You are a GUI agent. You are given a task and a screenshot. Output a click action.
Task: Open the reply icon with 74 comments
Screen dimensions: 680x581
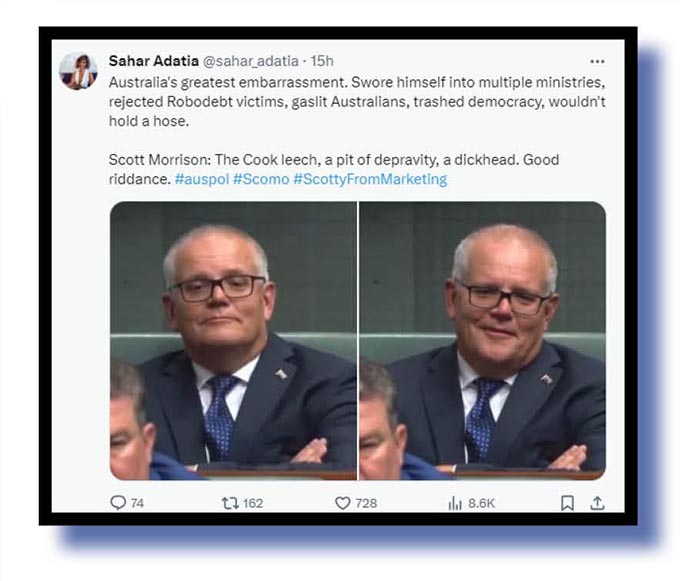[x=118, y=503]
